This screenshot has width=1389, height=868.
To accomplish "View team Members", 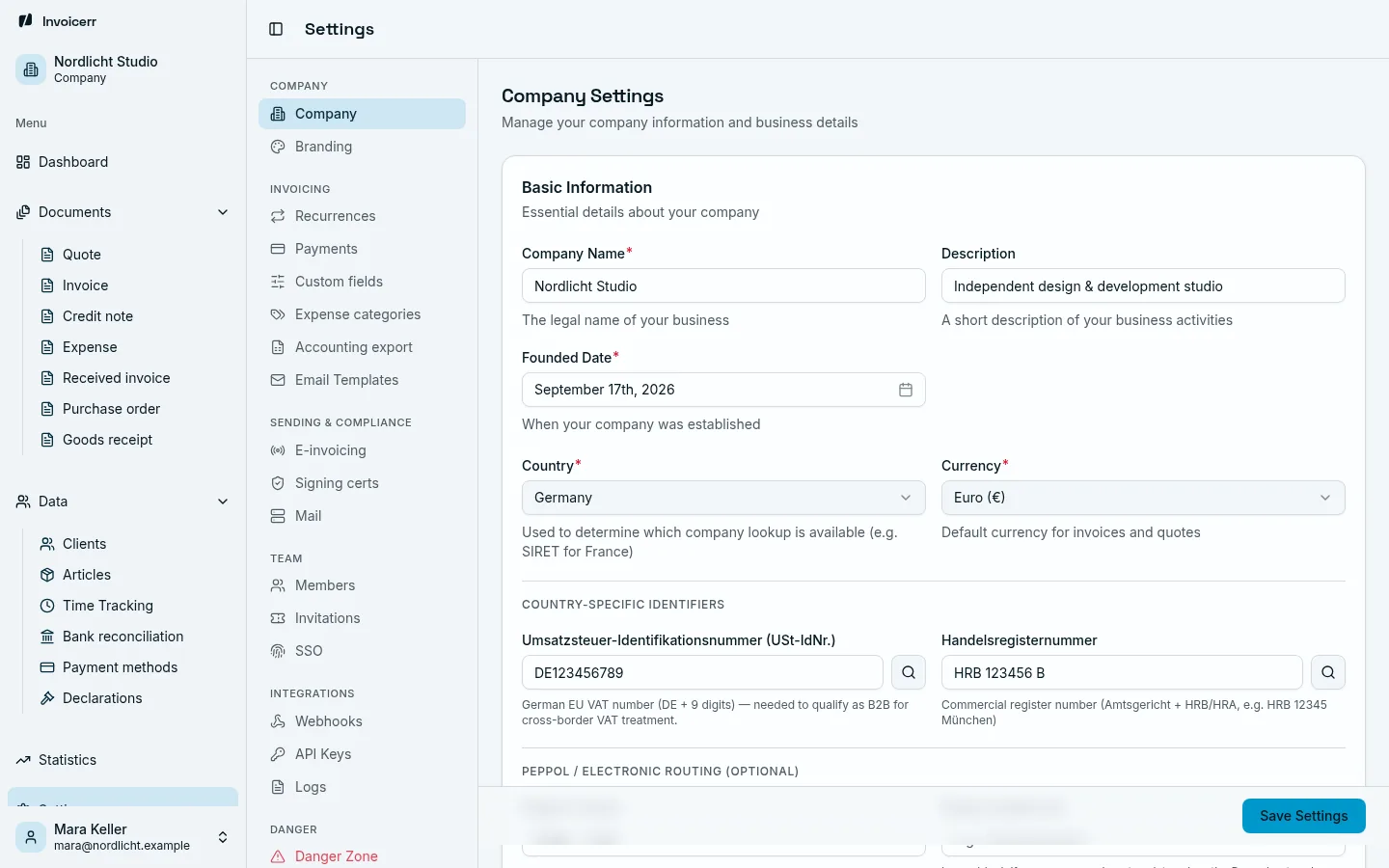I will point(362,585).
